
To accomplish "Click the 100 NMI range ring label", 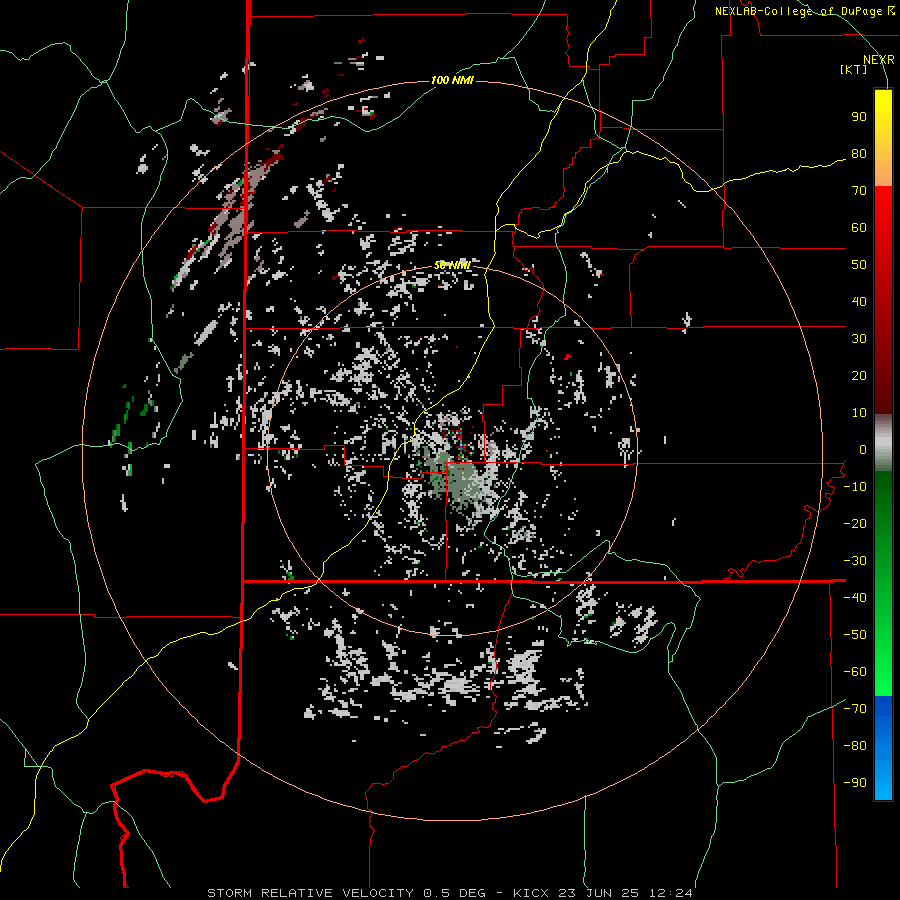I will pyautogui.click(x=452, y=80).
